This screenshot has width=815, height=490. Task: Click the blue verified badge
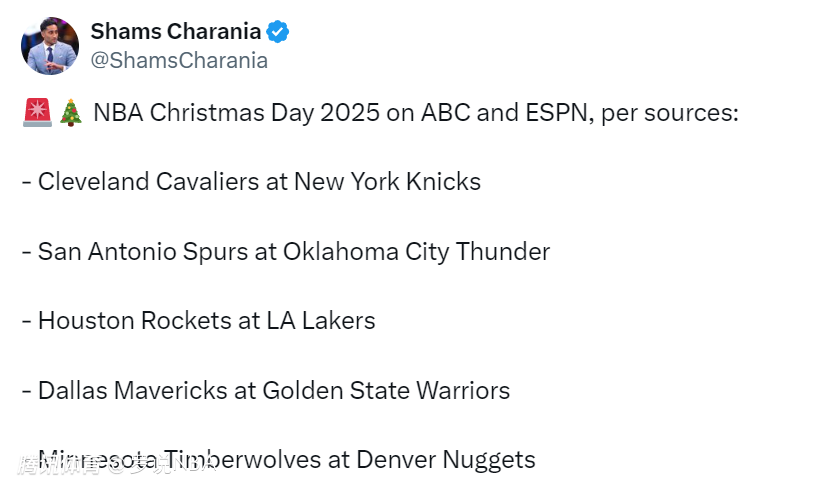coord(278,32)
